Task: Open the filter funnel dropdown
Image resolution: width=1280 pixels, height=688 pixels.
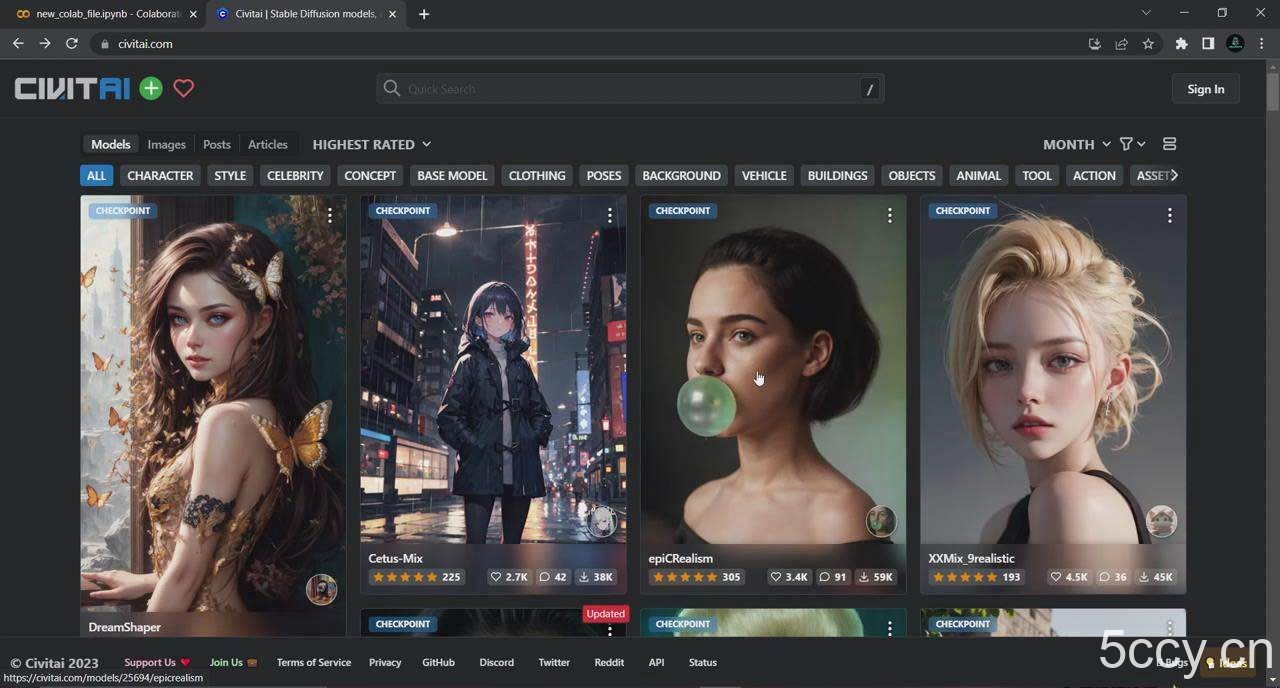Action: pos(1132,144)
